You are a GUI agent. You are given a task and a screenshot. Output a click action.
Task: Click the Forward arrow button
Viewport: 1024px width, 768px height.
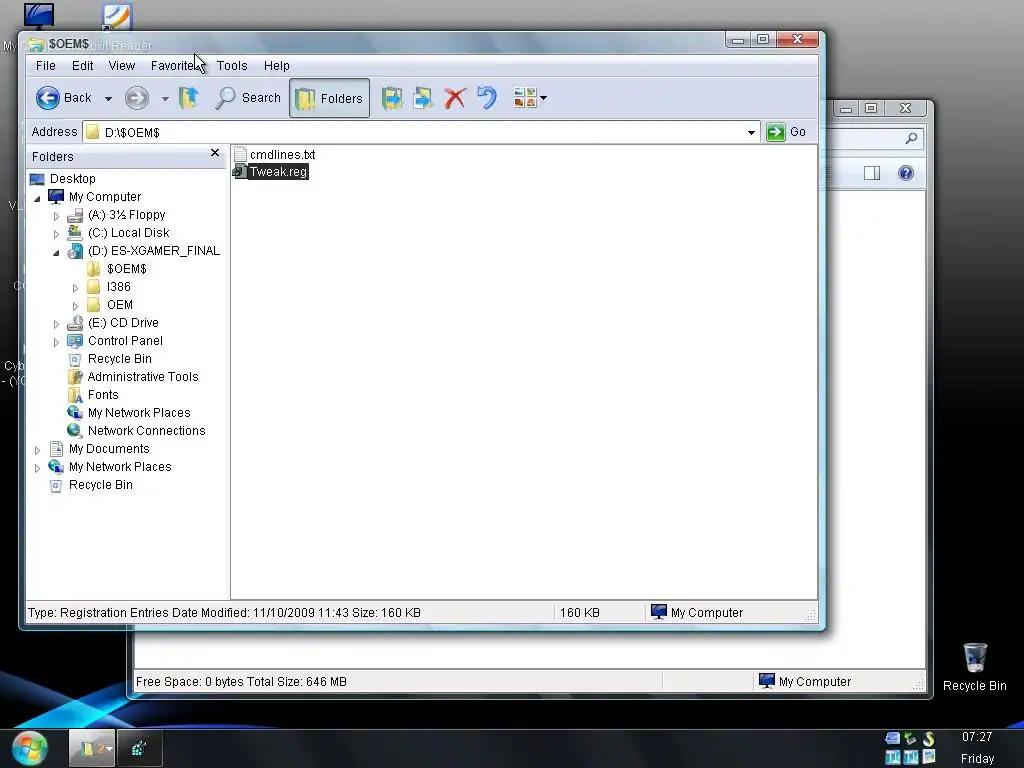tap(136, 98)
